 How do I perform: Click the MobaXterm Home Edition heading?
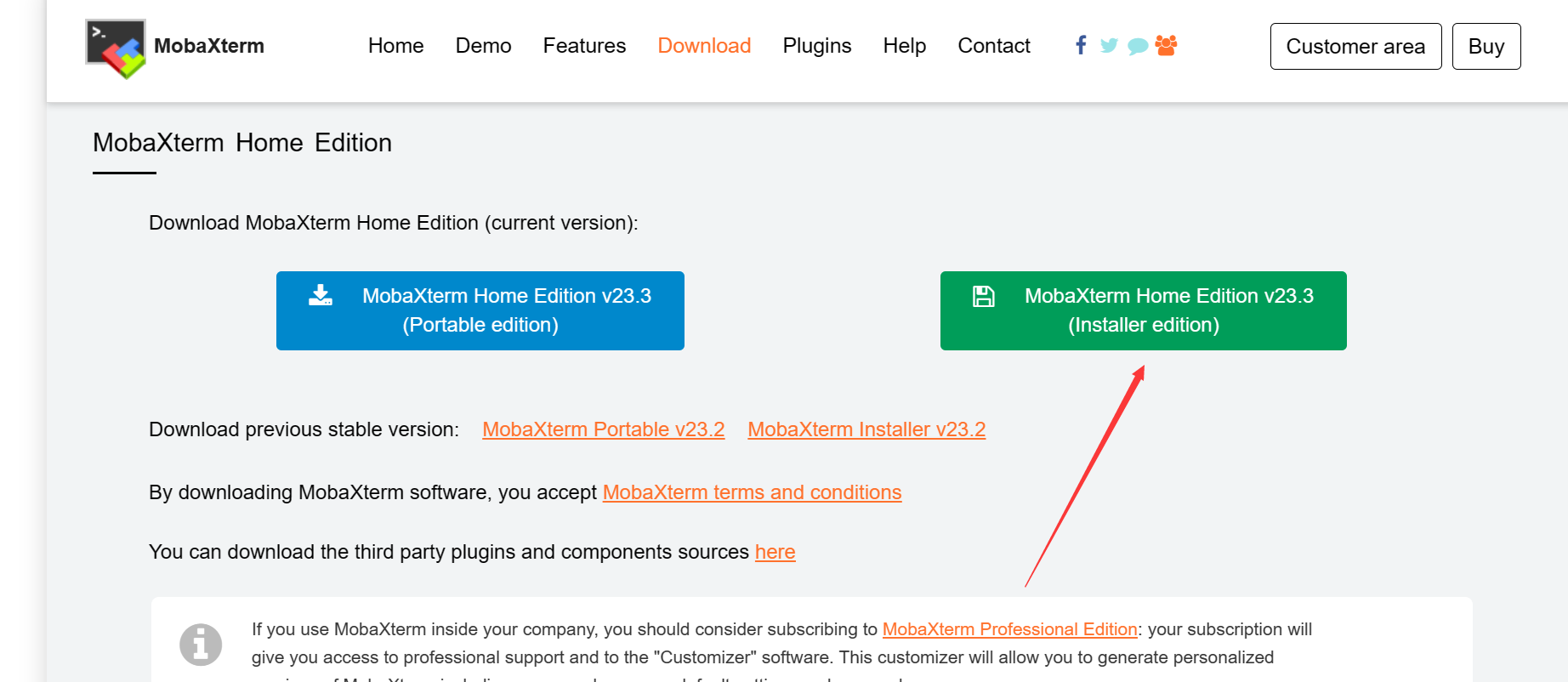[242, 143]
